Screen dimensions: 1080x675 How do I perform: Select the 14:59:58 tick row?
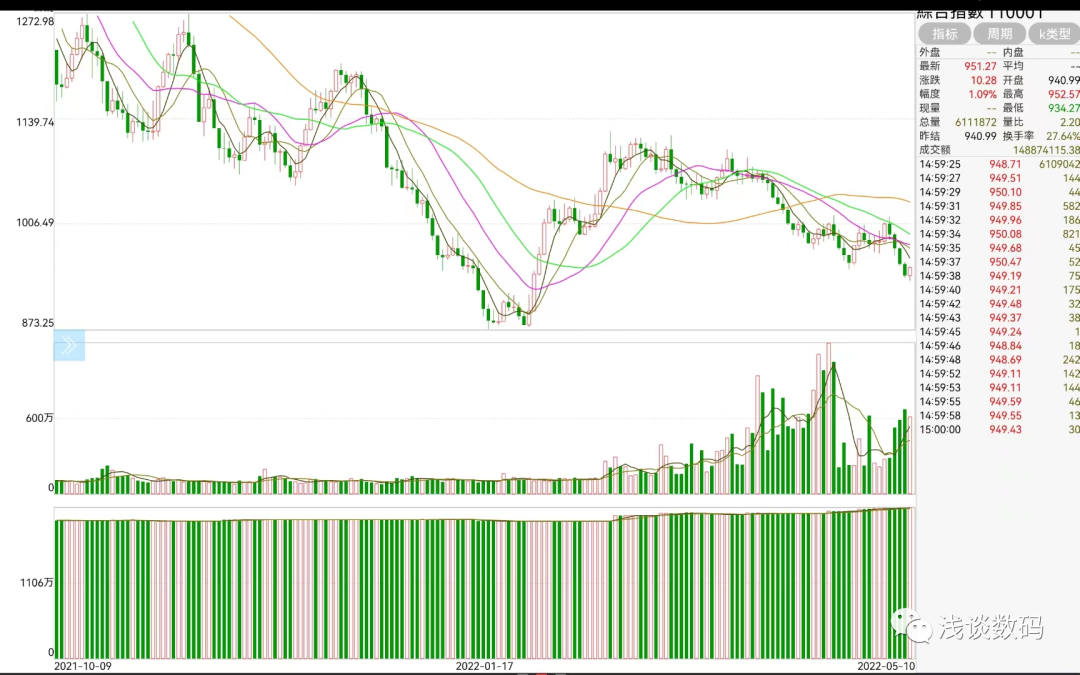click(x=999, y=415)
